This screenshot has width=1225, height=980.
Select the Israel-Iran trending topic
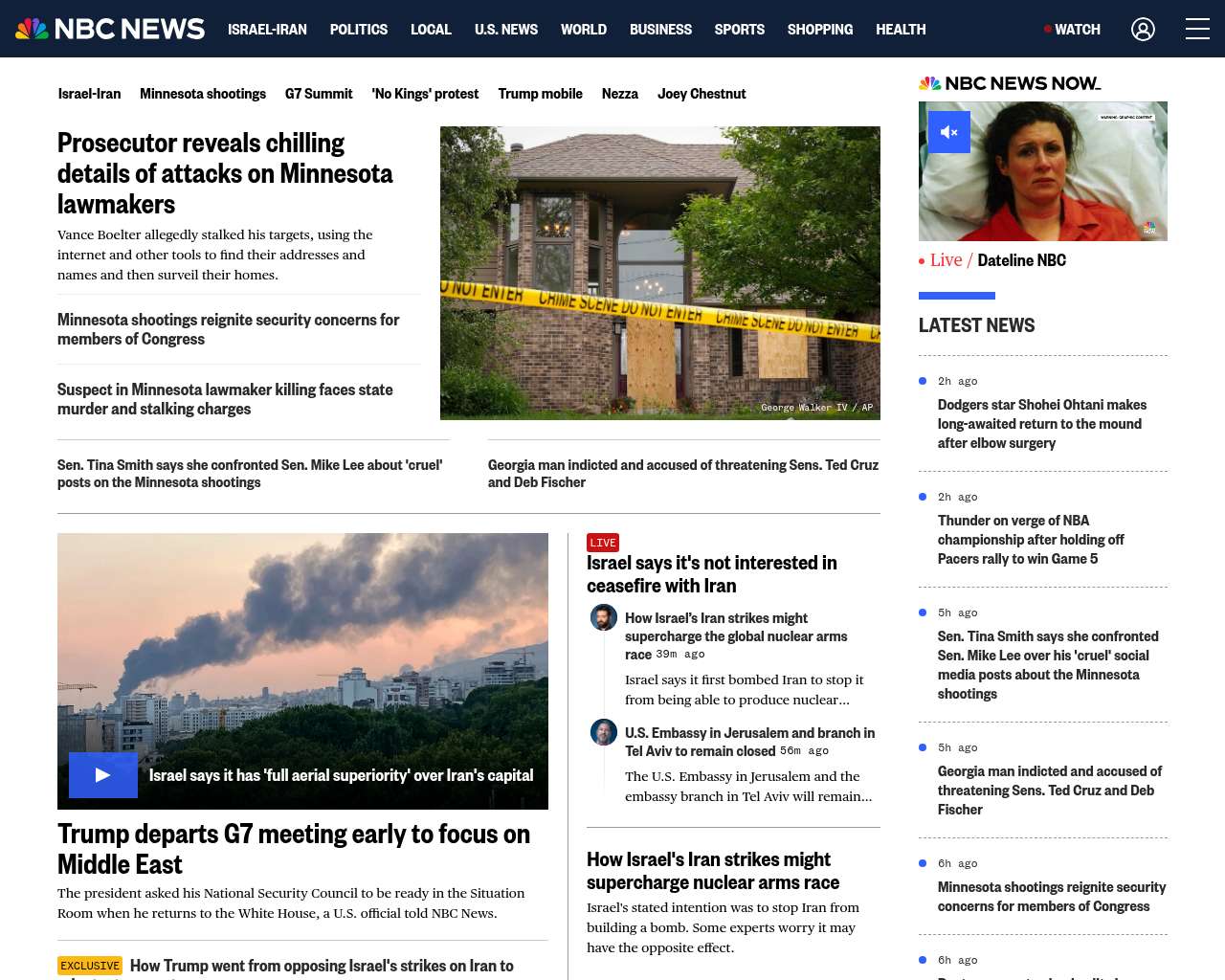[x=89, y=94]
